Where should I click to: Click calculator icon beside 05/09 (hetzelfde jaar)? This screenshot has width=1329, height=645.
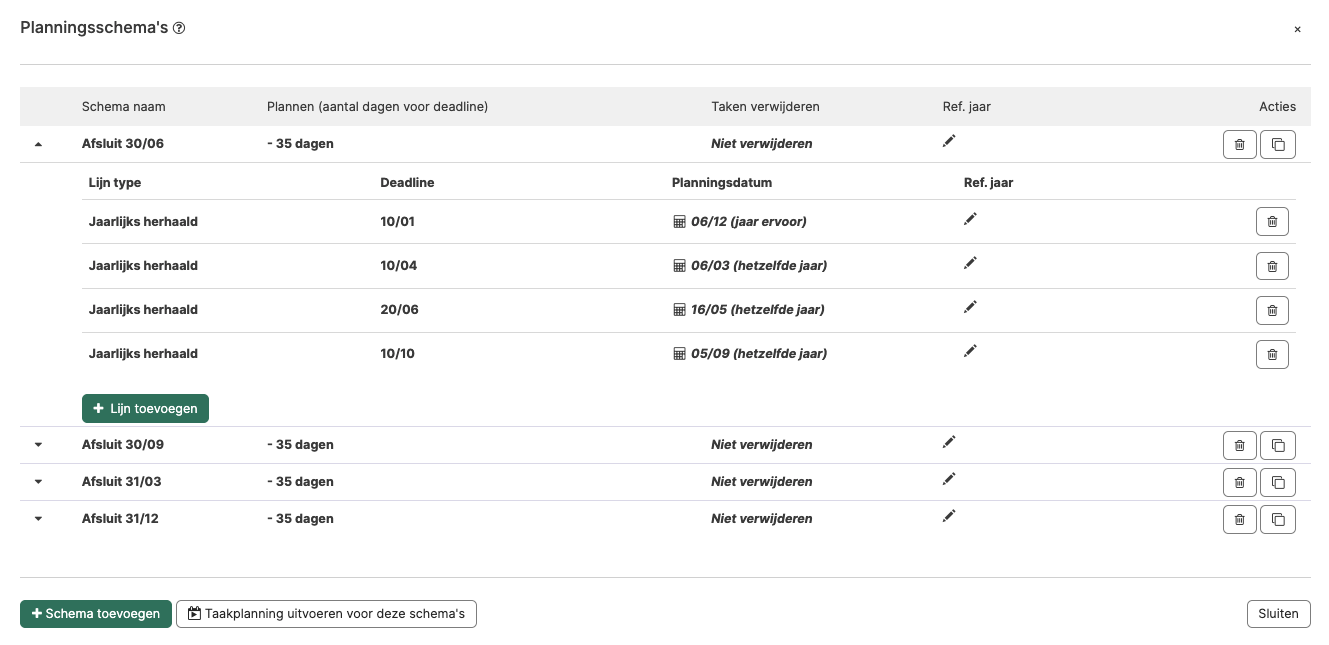click(680, 354)
